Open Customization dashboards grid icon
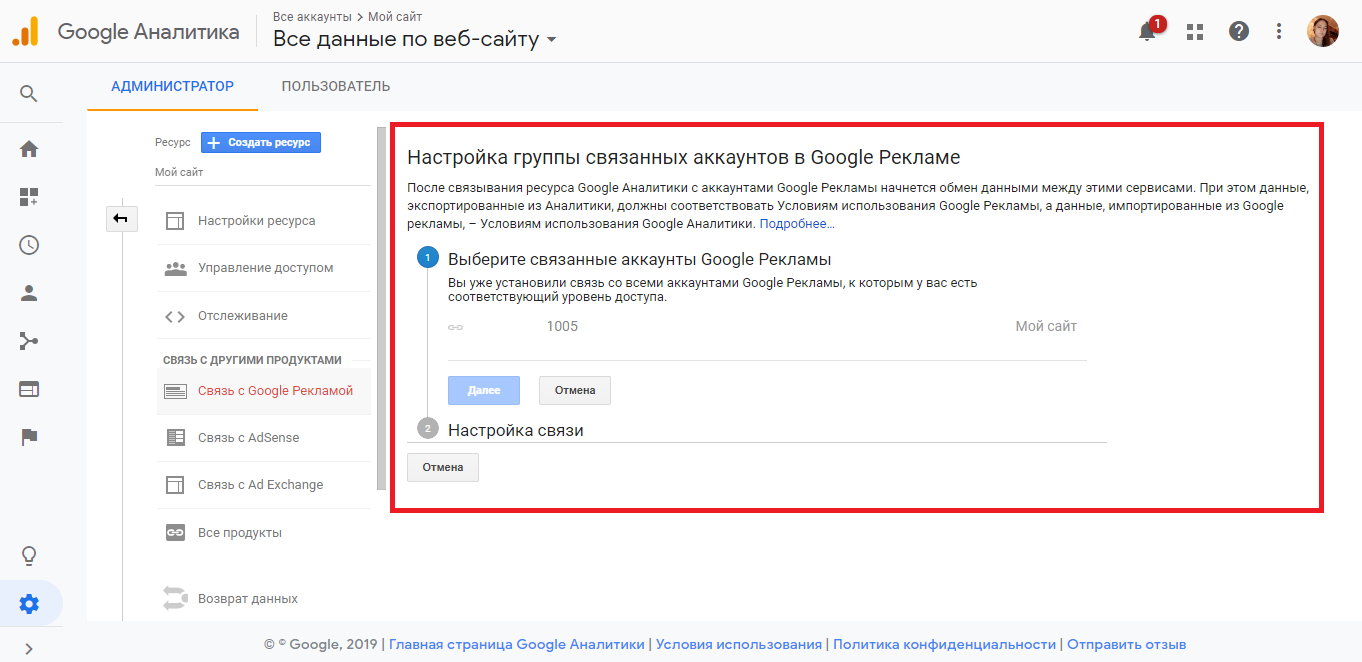Image resolution: width=1362 pixels, height=662 pixels. (29, 197)
